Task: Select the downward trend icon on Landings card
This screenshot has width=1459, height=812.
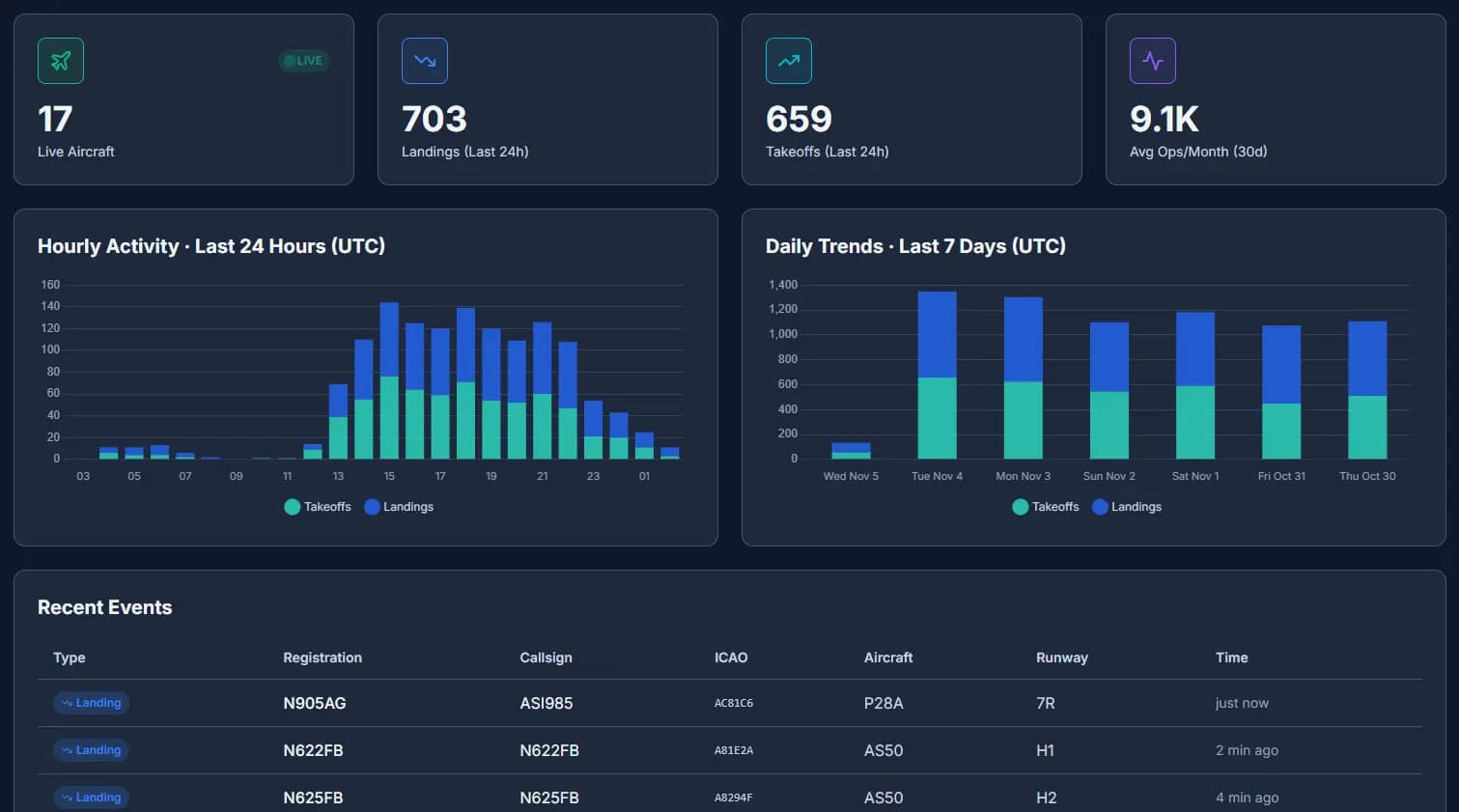Action: tap(424, 60)
